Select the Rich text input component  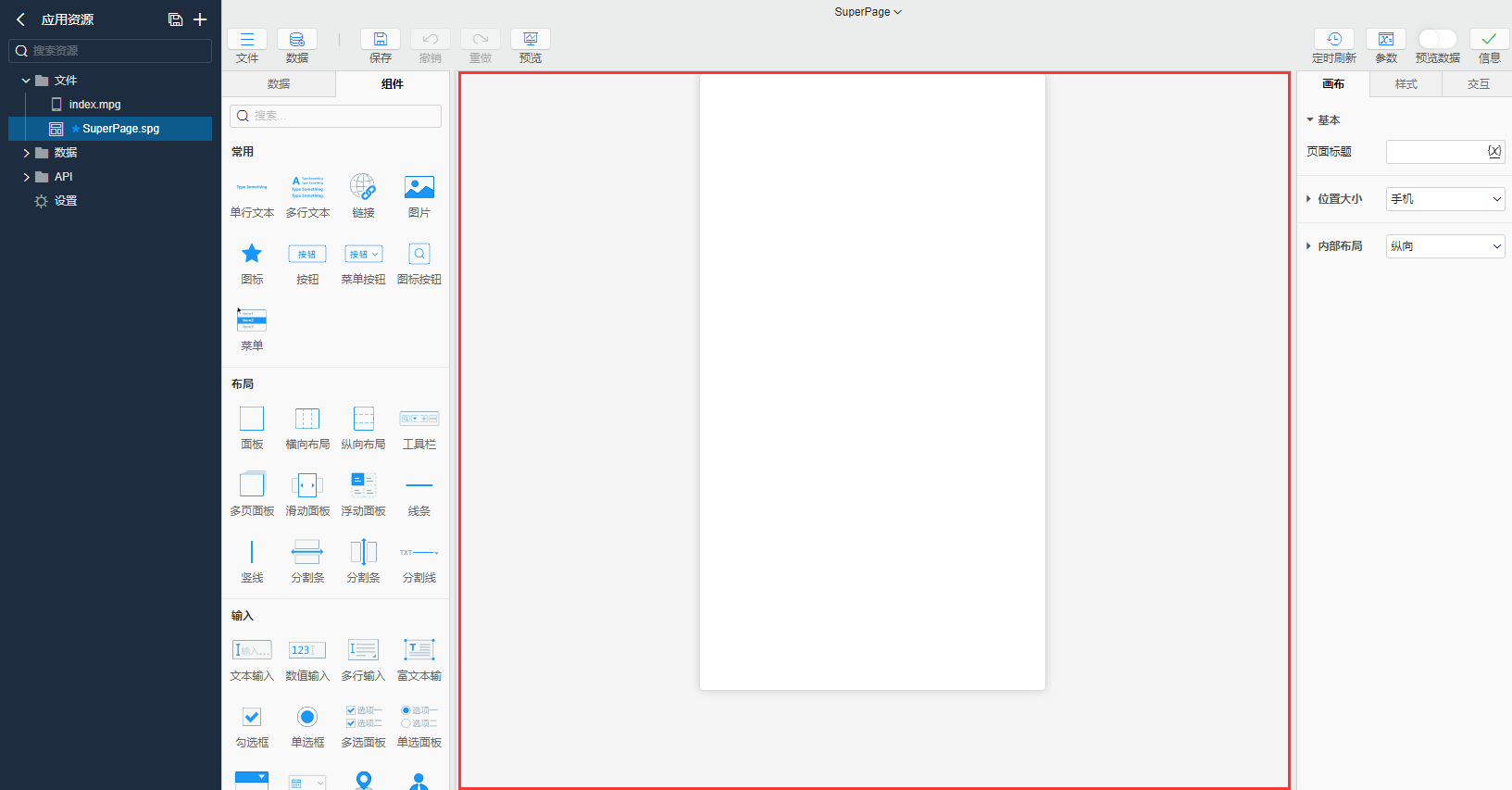(419, 651)
